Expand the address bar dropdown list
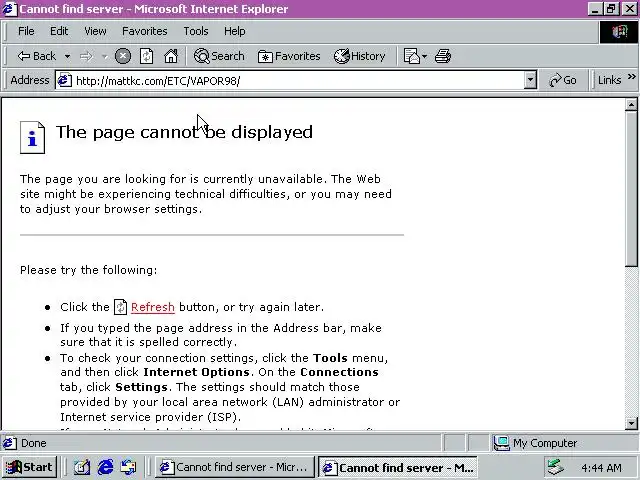The width and height of the screenshot is (640, 480). click(x=530, y=80)
